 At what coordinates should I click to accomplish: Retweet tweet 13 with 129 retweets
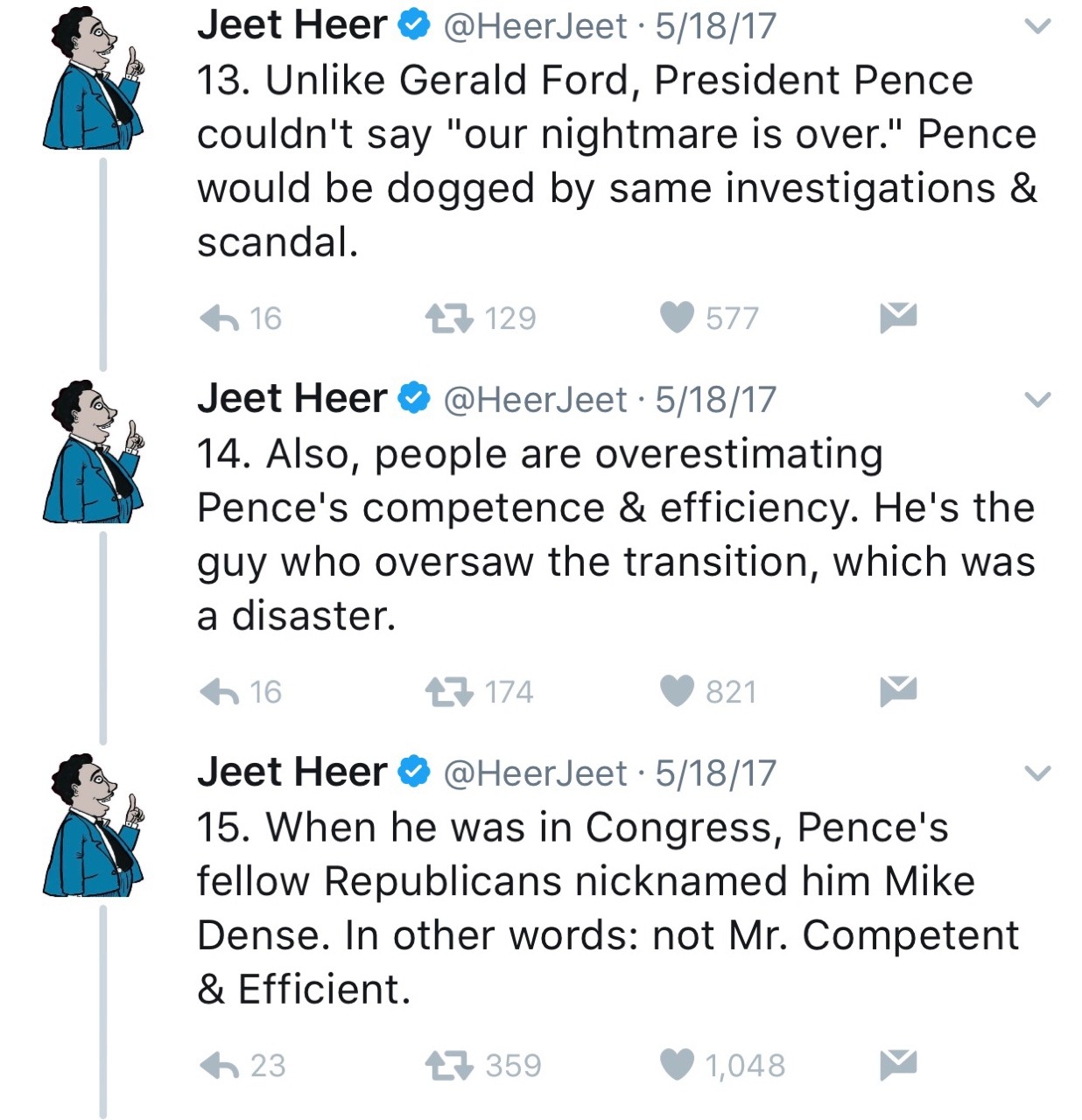click(x=449, y=318)
